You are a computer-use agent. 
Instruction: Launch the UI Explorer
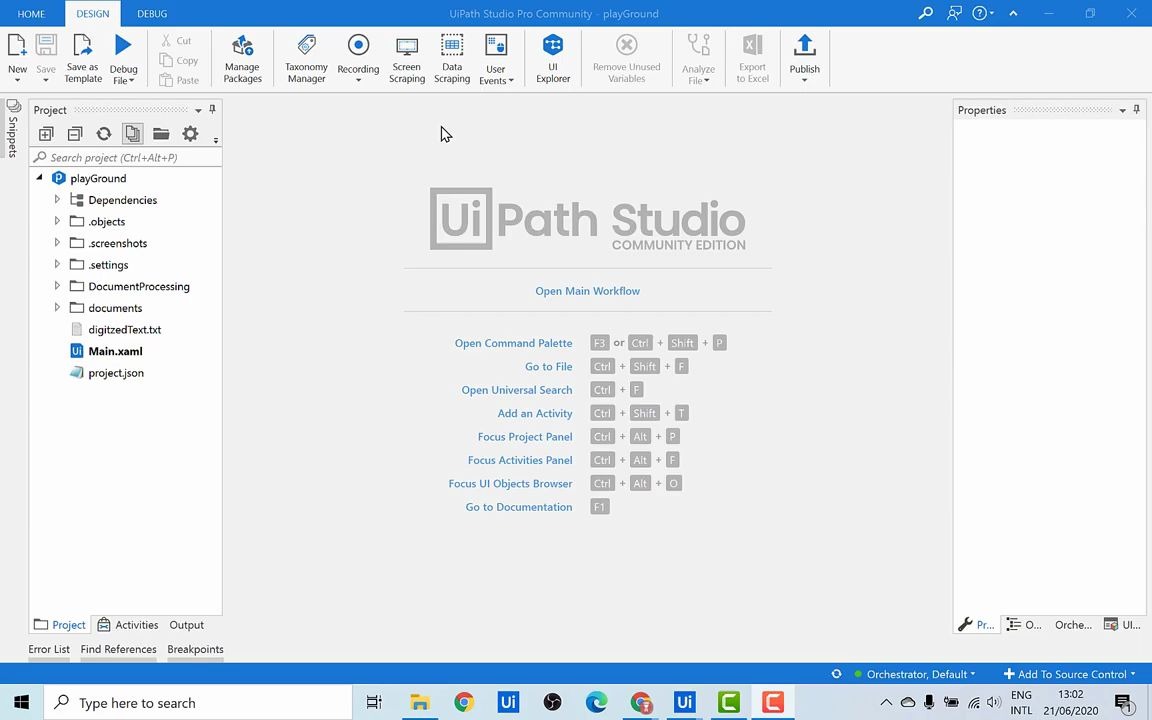click(553, 57)
